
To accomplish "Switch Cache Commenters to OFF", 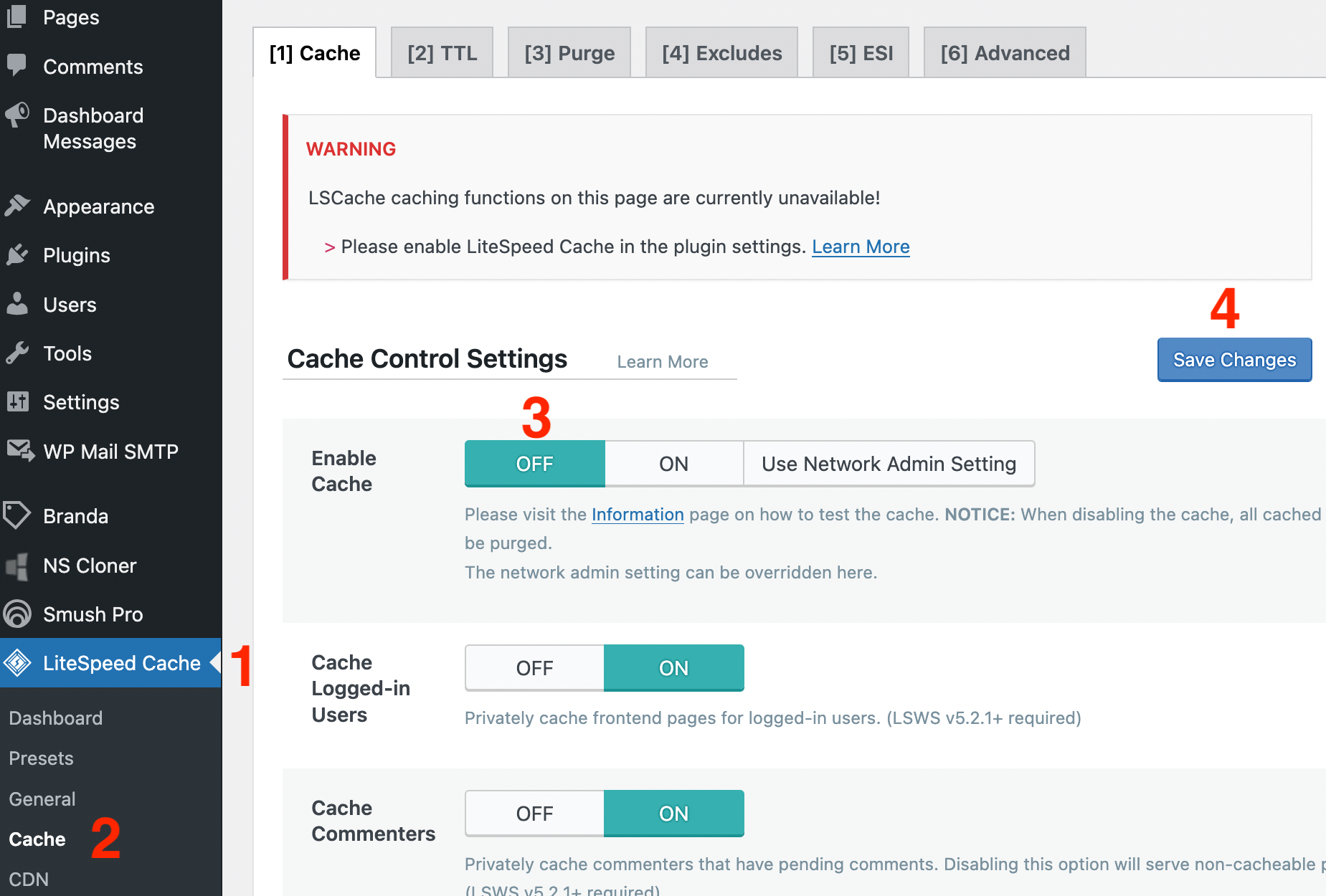I will point(534,814).
